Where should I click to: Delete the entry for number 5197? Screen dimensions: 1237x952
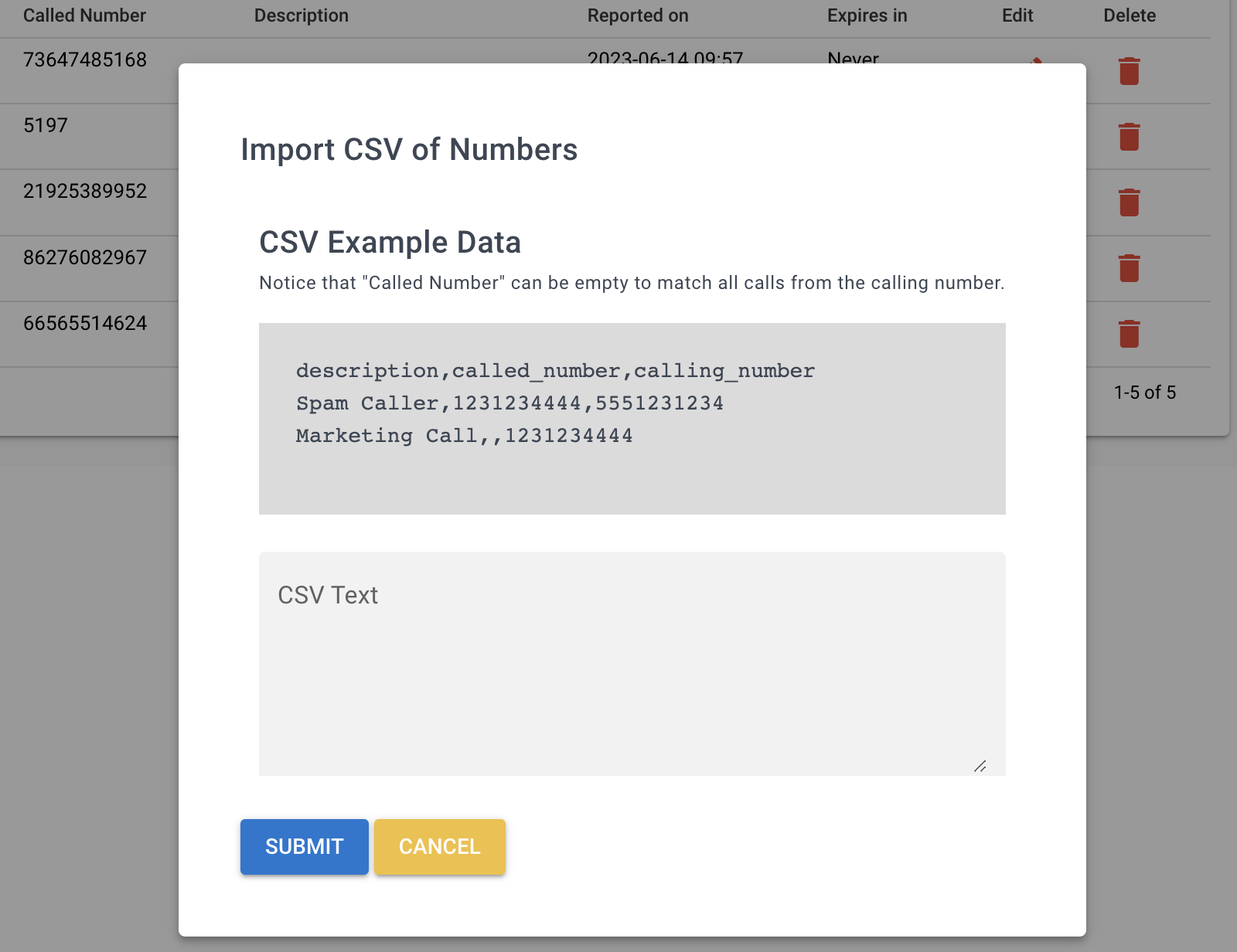(1128, 136)
